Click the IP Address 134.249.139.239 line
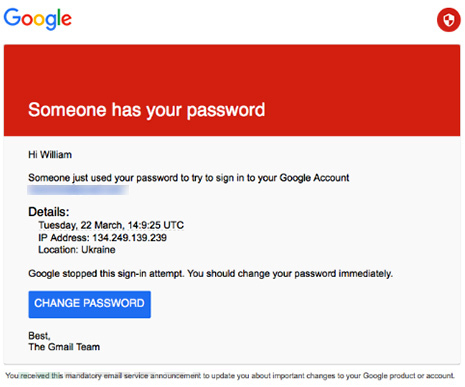 tap(103, 238)
